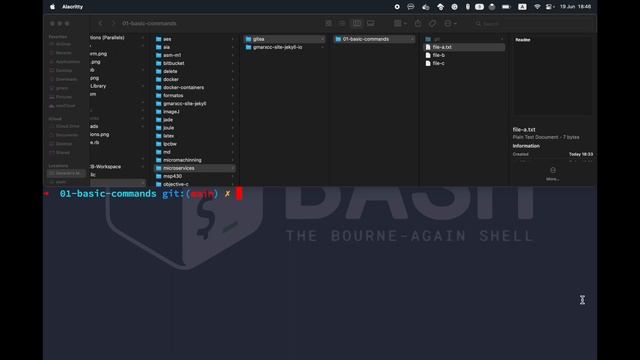Open the Group By dropdown in Finder toolbar
This screenshot has height=360, width=640.
pyautogui.click(x=400, y=23)
